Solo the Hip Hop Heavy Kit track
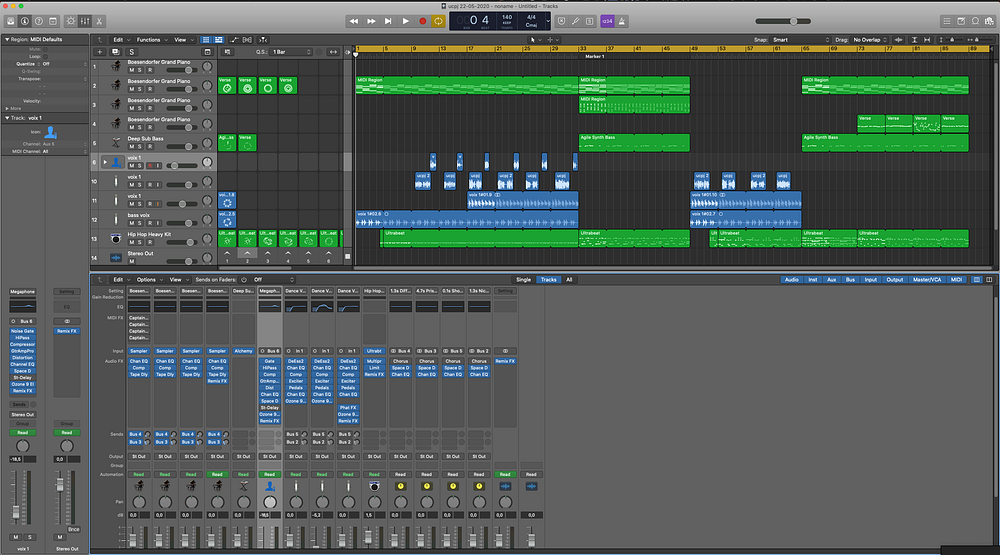 click(x=140, y=241)
